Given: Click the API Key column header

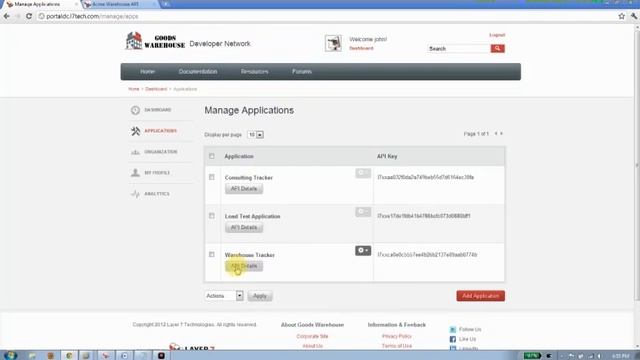Looking at the screenshot, I should tap(387, 156).
